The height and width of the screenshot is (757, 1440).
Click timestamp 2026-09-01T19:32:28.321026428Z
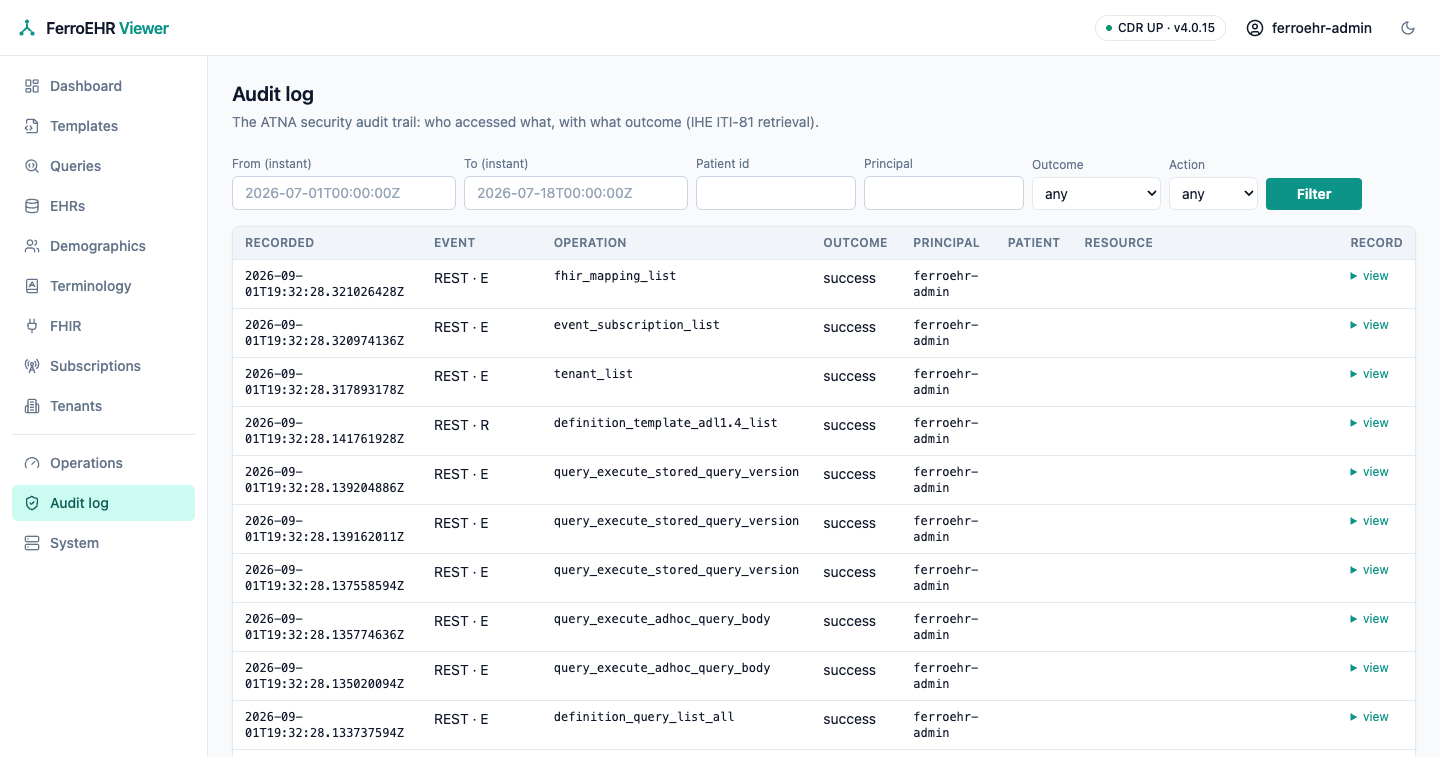(x=325, y=284)
